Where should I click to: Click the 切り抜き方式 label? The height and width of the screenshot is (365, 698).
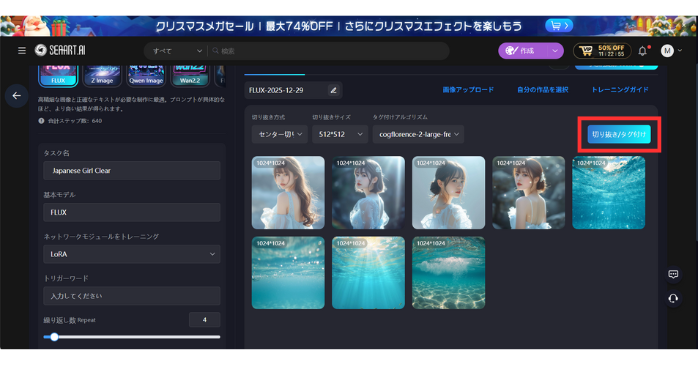pos(268,117)
